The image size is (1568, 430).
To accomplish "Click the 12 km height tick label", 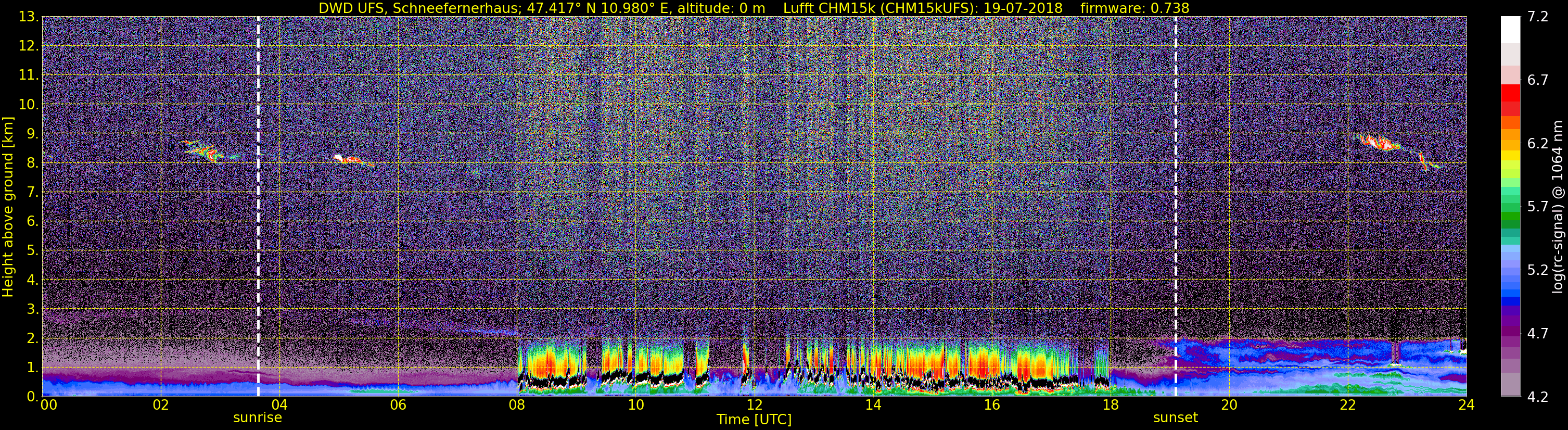I will [x=28, y=46].
